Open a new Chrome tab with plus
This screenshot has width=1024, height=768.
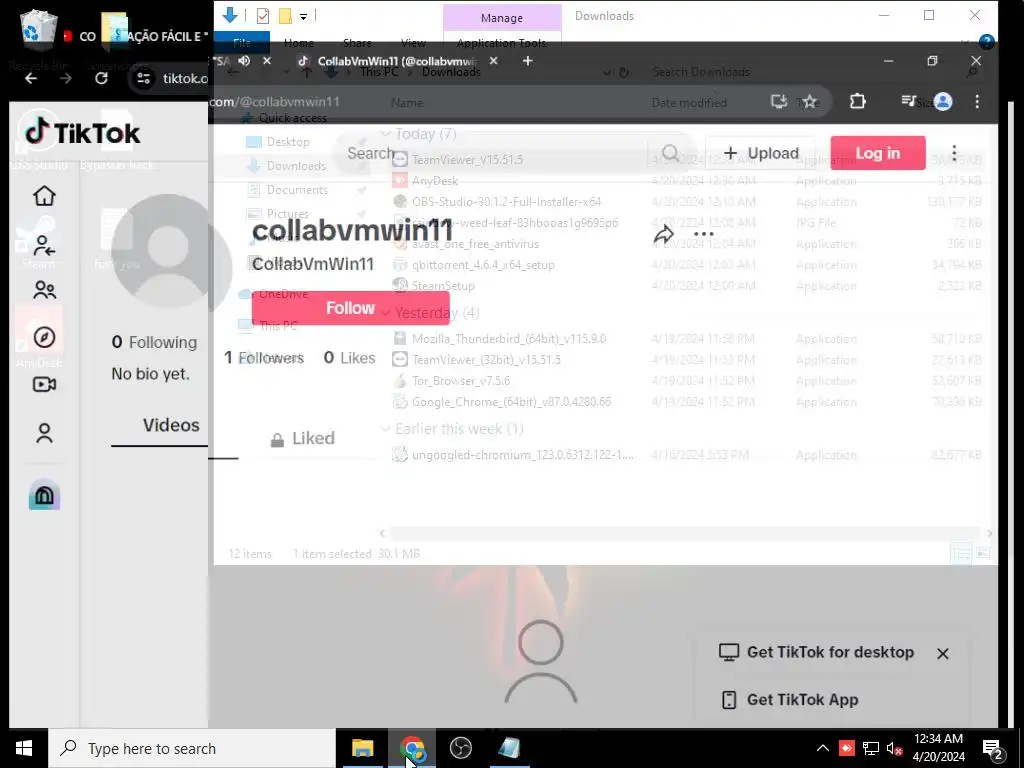[x=528, y=61]
